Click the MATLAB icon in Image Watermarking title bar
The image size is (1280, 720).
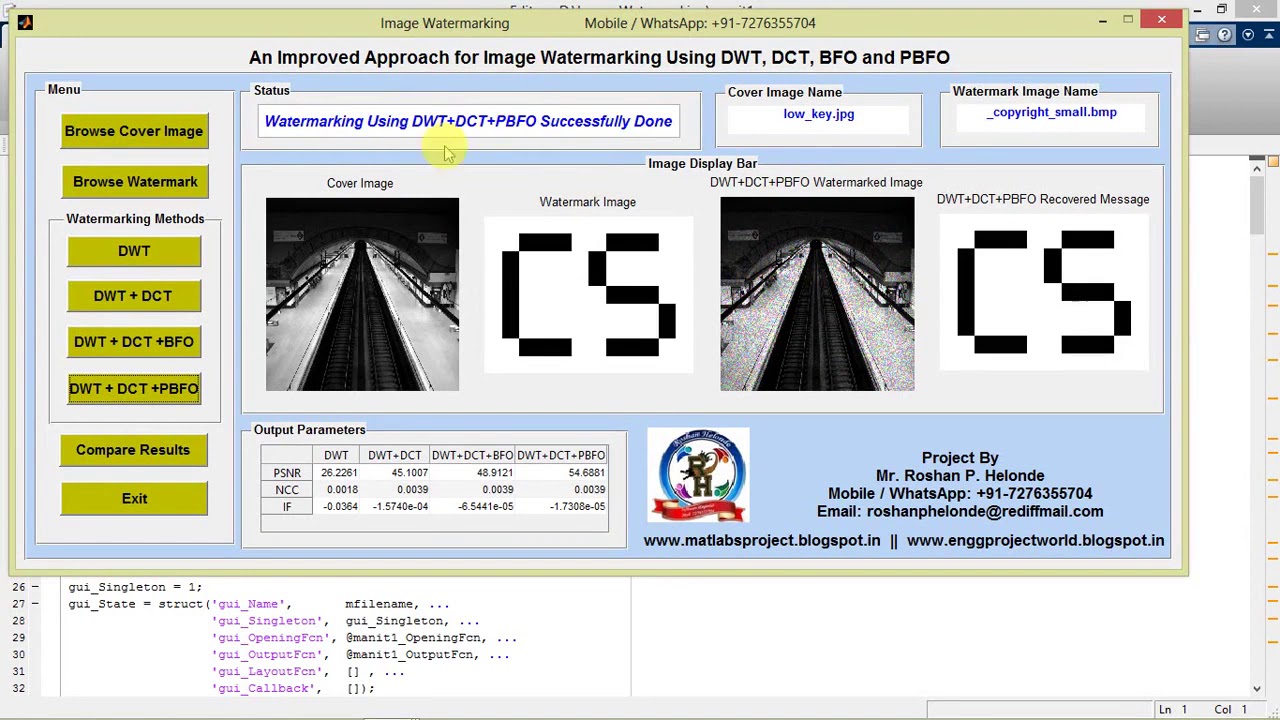pyautogui.click(x=25, y=22)
